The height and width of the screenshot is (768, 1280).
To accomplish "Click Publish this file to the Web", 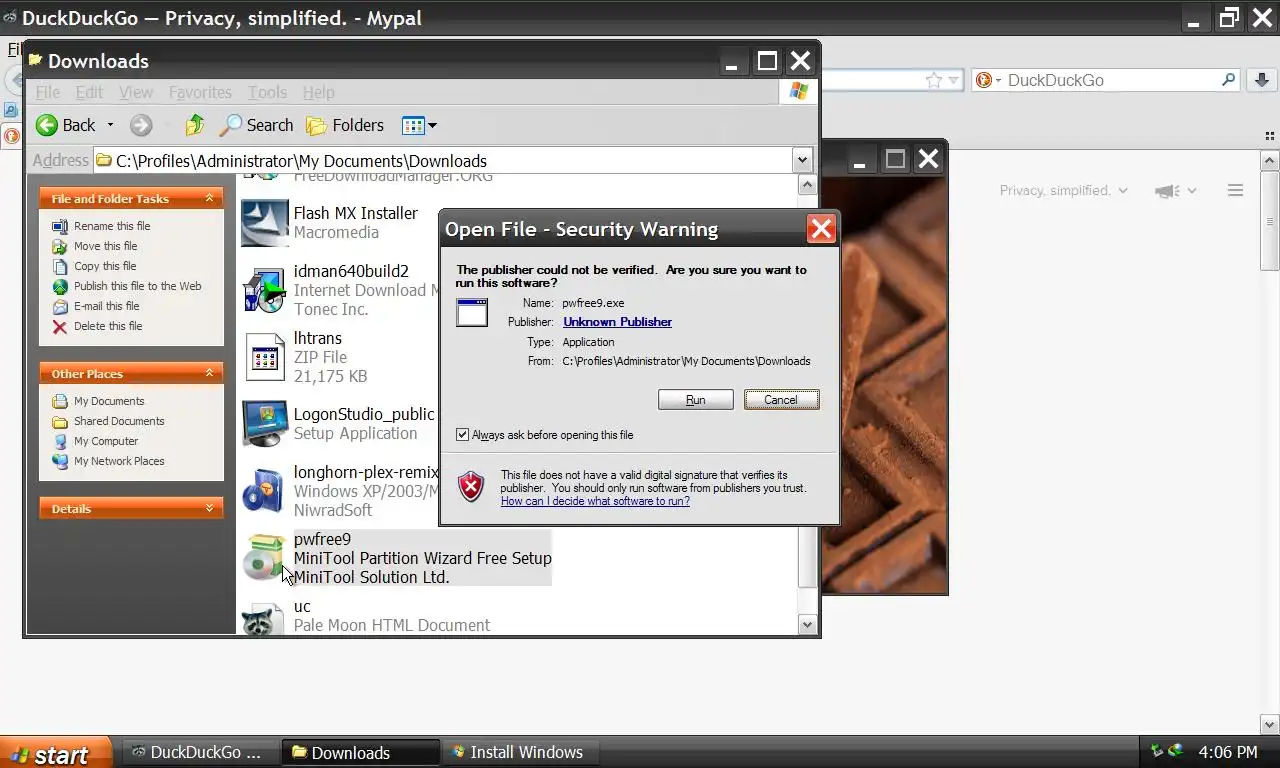I will [x=138, y=286].
